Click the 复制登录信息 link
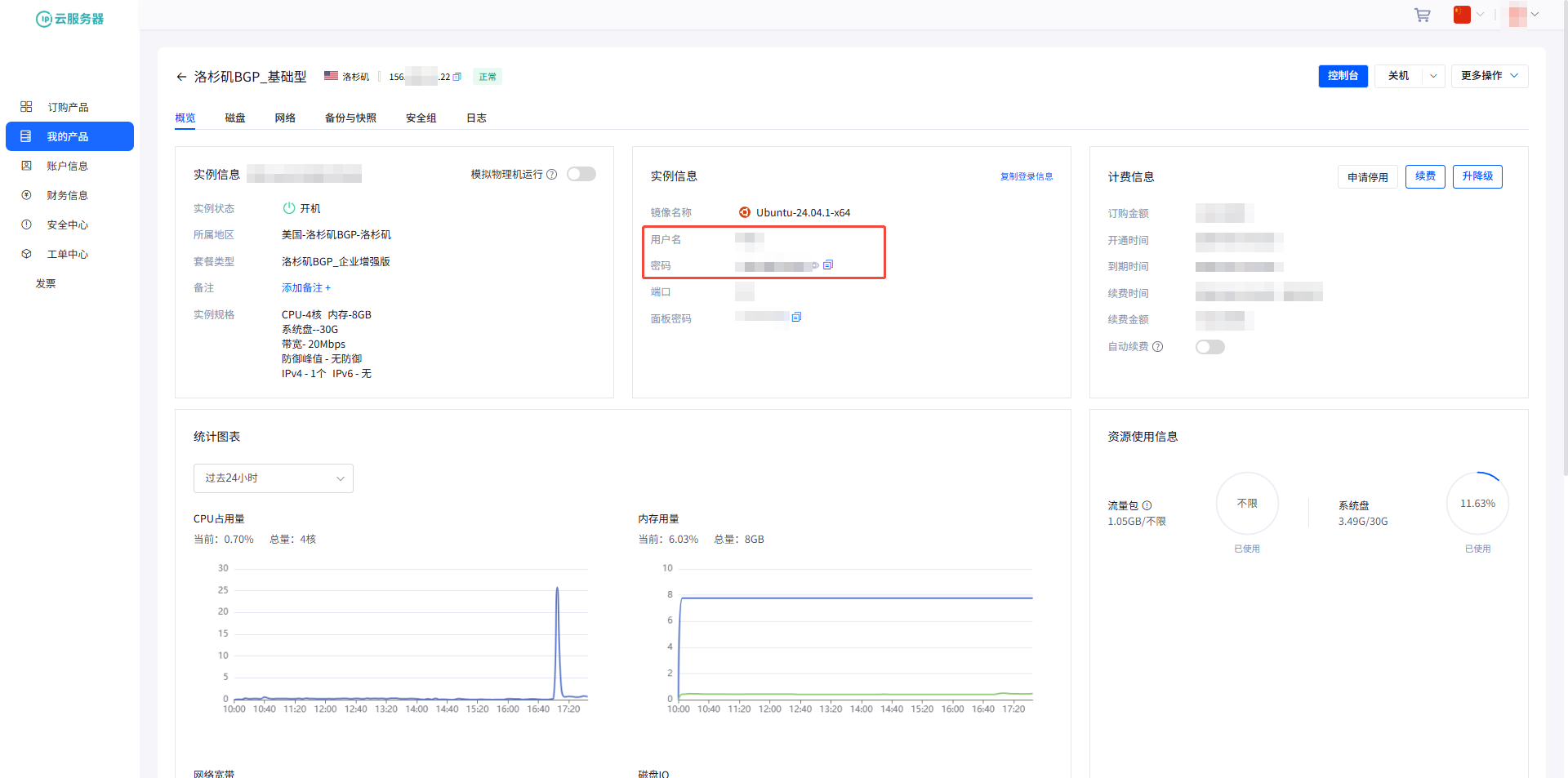1568x778 pixels. pyautogui.click(x=1026, y=176)
